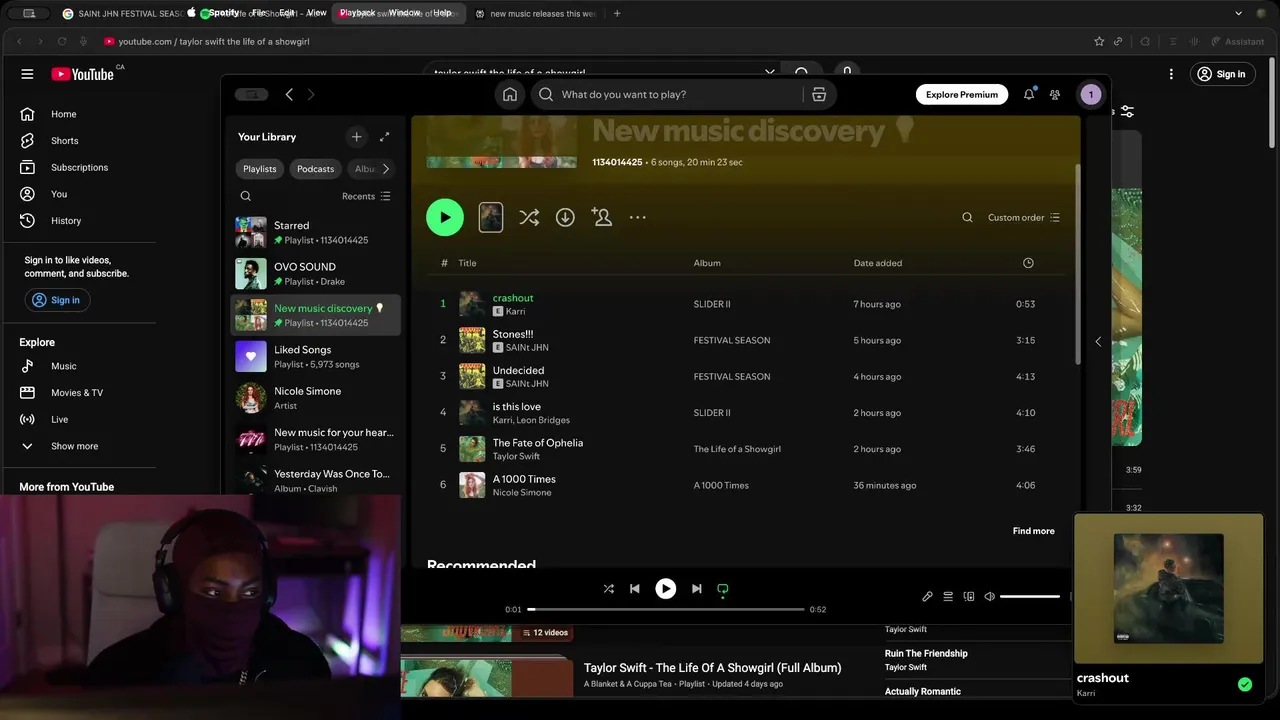Go forward in Spotify navigation
This screenshot has width=1280, height=720.
(311, 94)
